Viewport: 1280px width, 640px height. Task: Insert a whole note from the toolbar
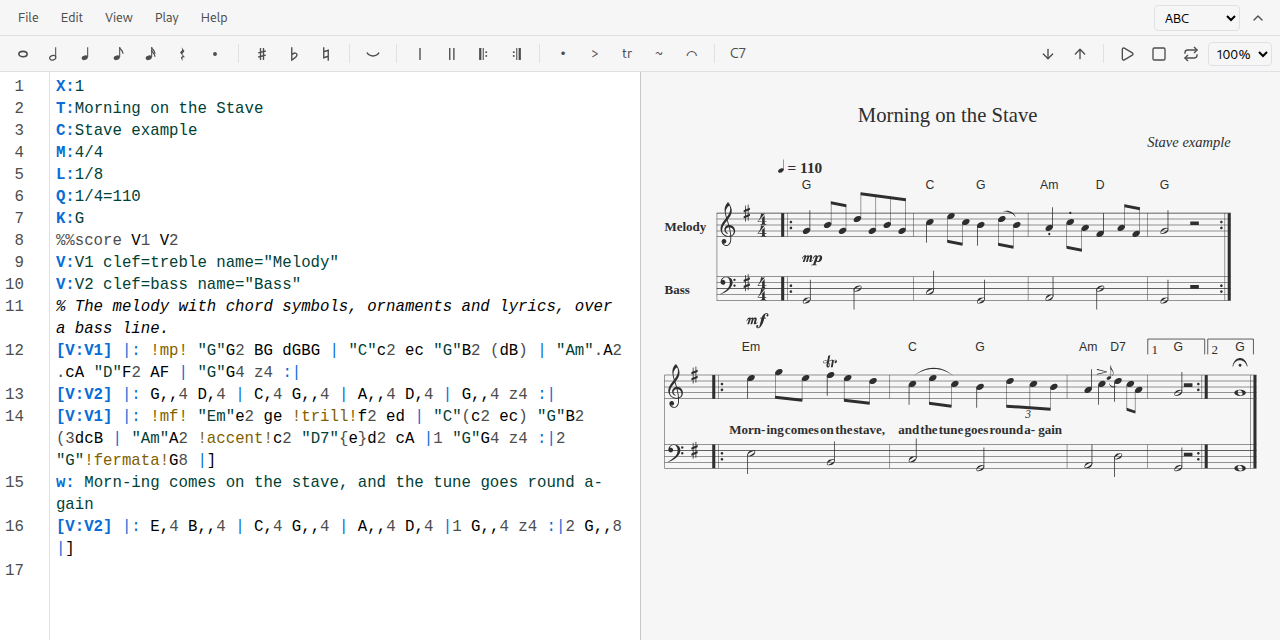coord(23,54)
